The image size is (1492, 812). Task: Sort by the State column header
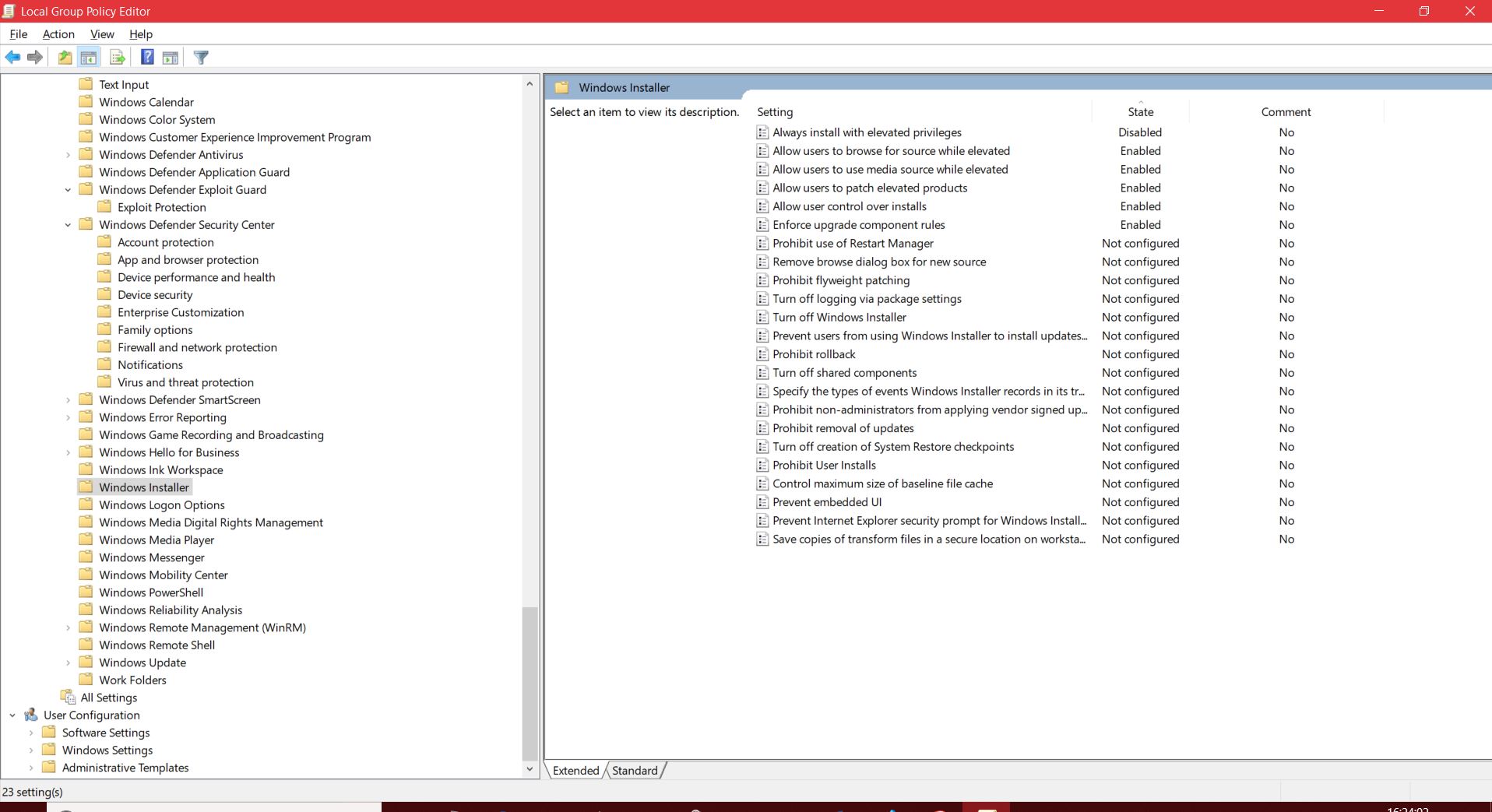pos(1141,112)
